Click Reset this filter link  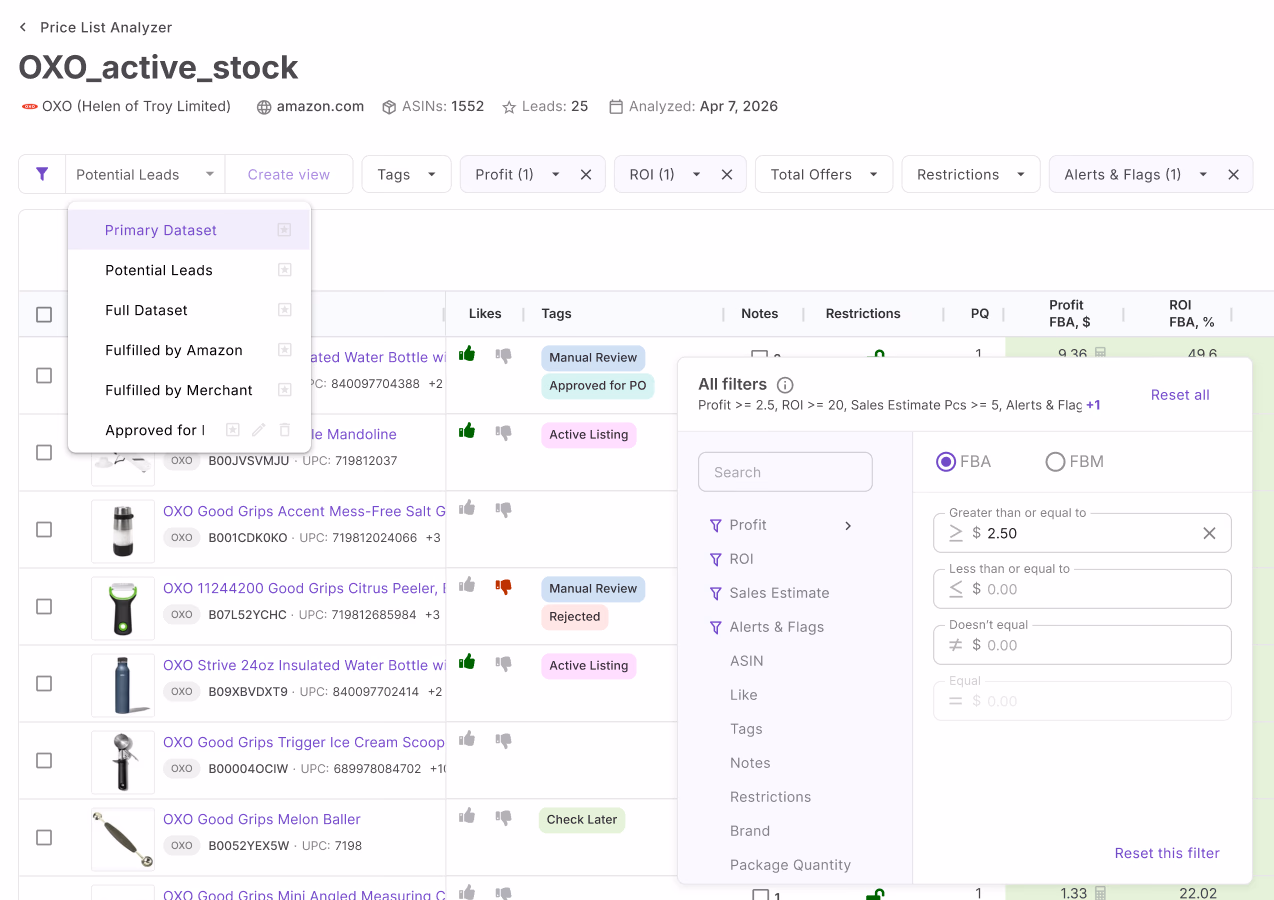[1167, 853]
